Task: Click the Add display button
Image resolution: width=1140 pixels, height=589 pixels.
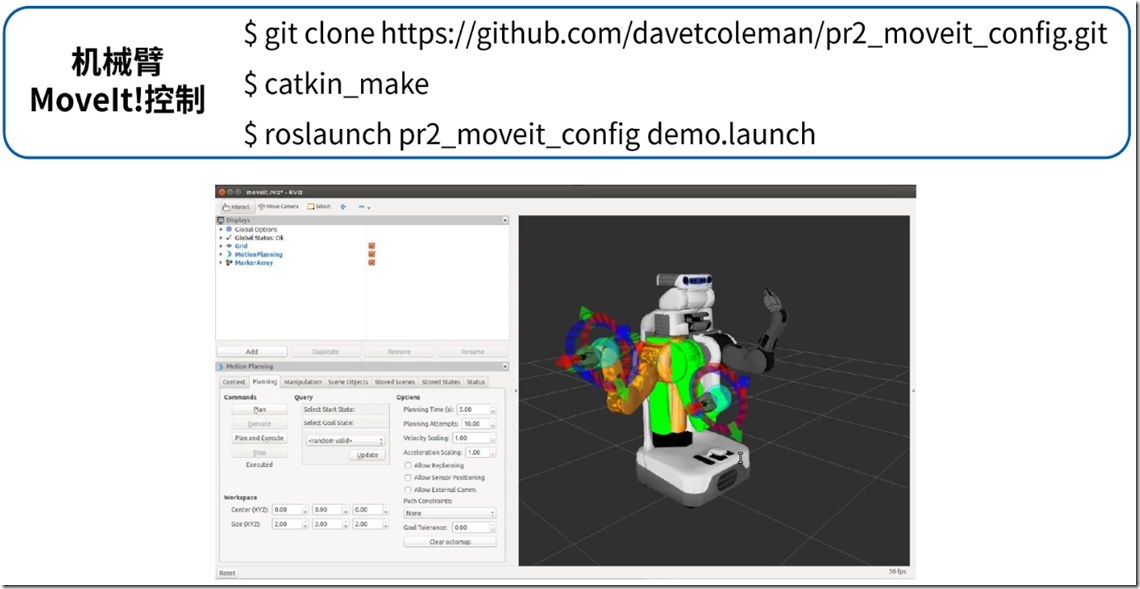Action: [x=252, y=352]
